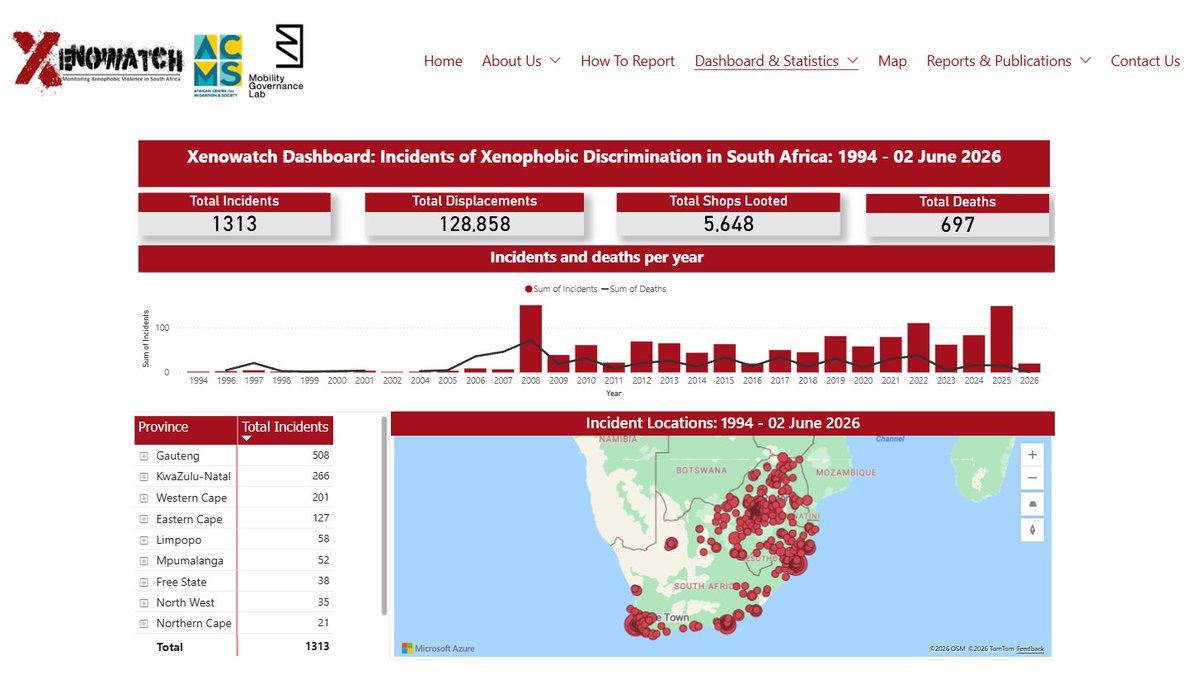This screenshot has width=1200, height=689.
Task: Expand the Gauteng province row
Action: pos(144,456)
